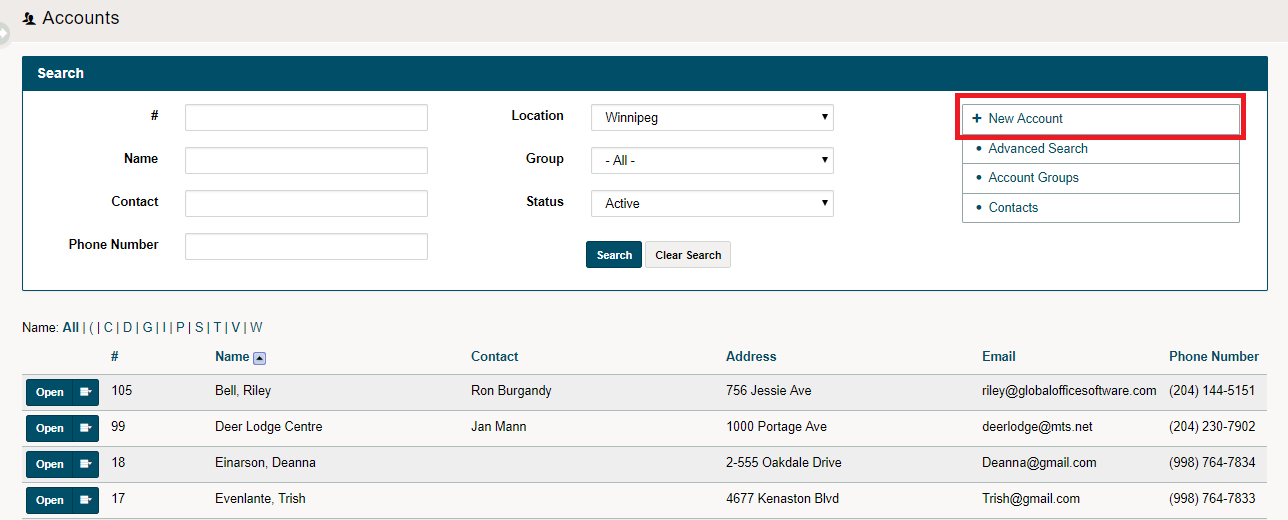
Task: Filter names starting with D
Action: click(128, 327)
